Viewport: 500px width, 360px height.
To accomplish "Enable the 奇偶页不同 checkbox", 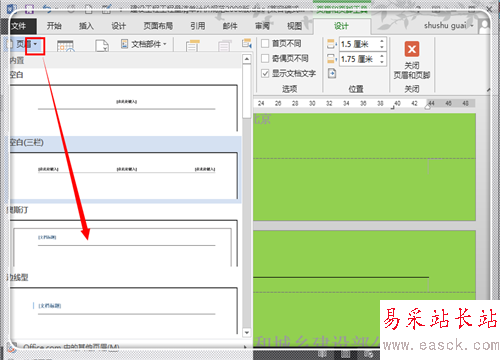I will [x=265, y=58].
